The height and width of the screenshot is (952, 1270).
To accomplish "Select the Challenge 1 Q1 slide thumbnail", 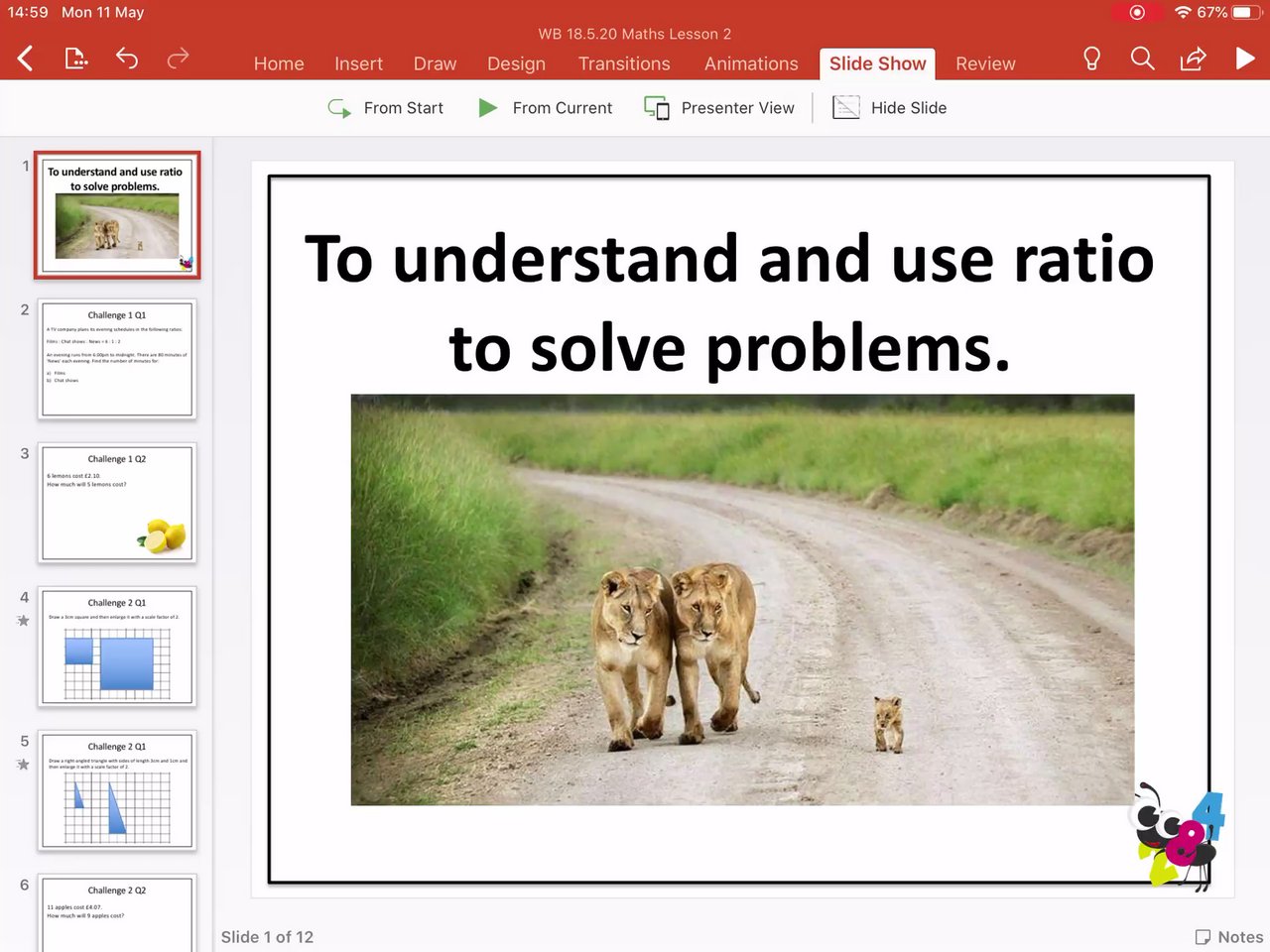I will [117, 358].
